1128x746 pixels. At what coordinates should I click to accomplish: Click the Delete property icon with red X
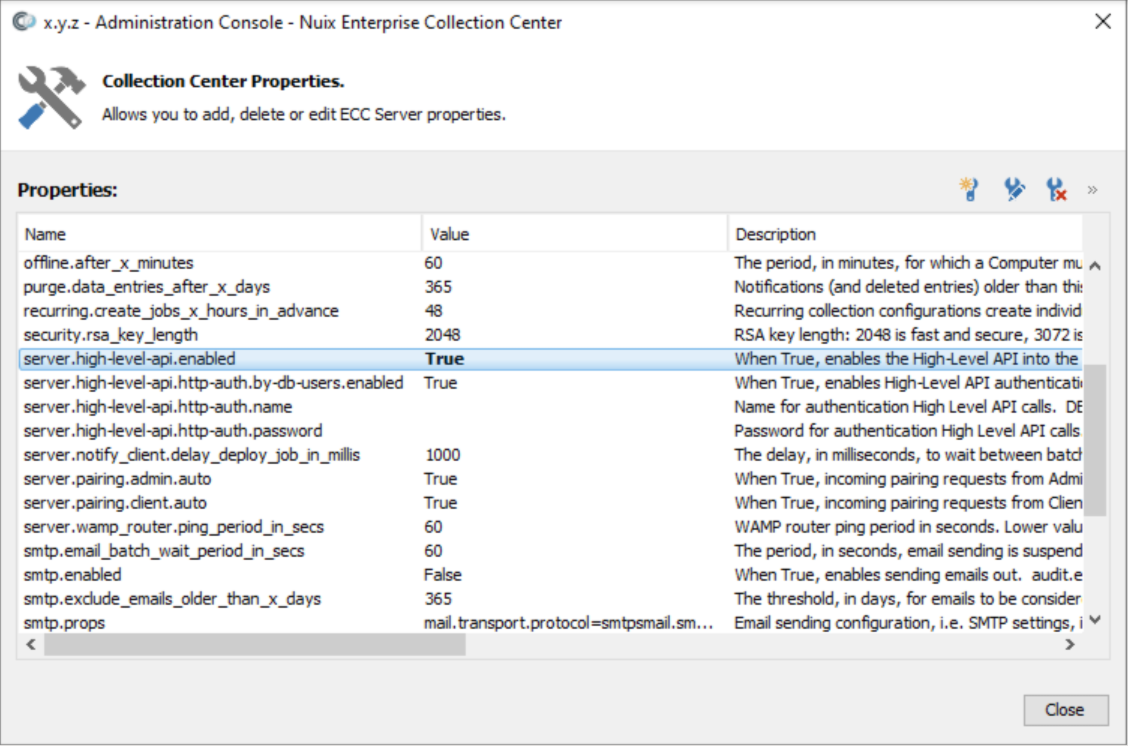coord(1056,190)
